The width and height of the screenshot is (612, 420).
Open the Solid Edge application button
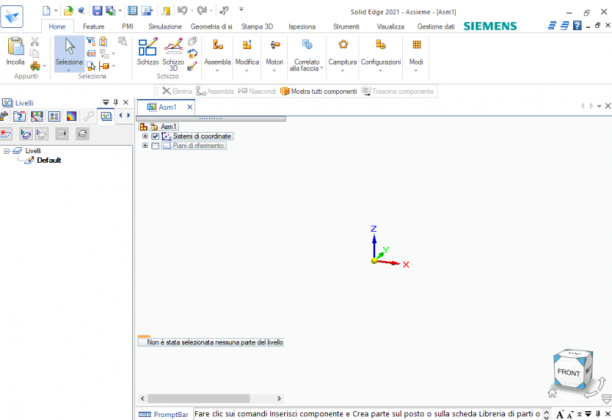pyautogui.click(x=12, y=16)
